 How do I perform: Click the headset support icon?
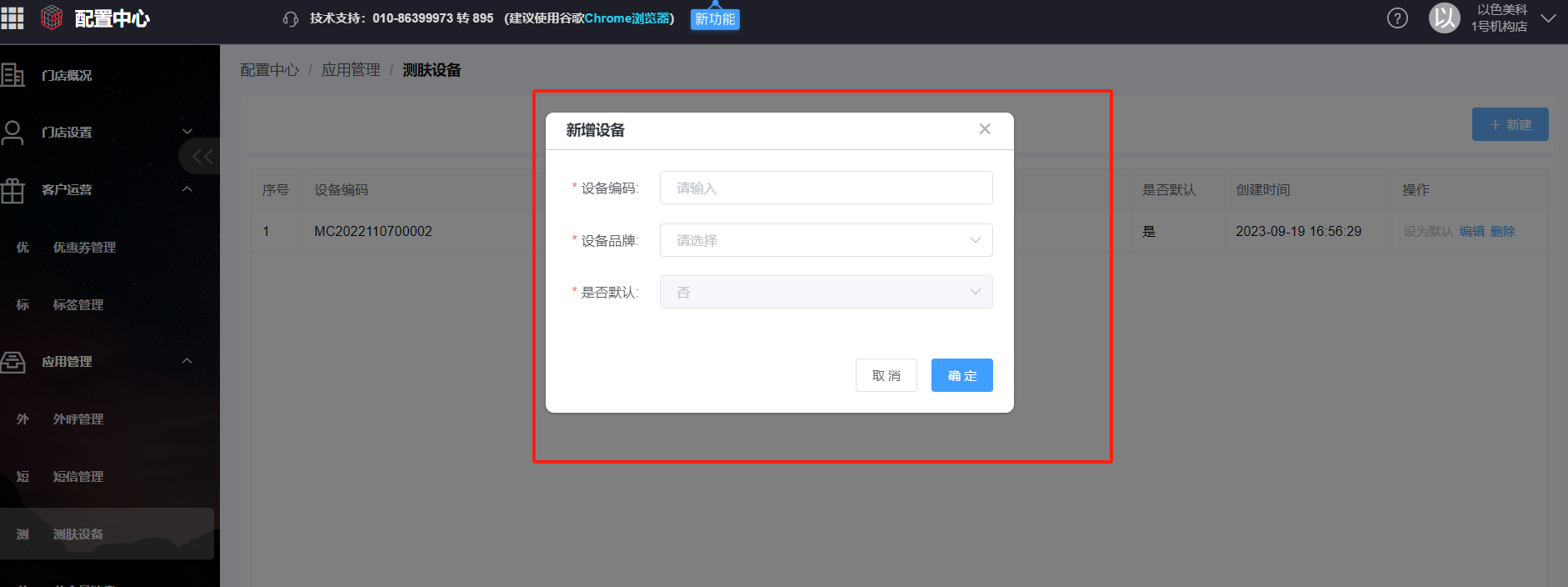pos(290,19)
